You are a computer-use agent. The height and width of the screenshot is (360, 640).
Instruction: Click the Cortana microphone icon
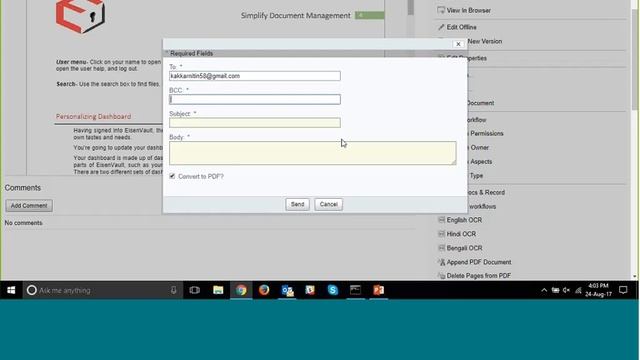pyautogui.click(x=173, y=290)
